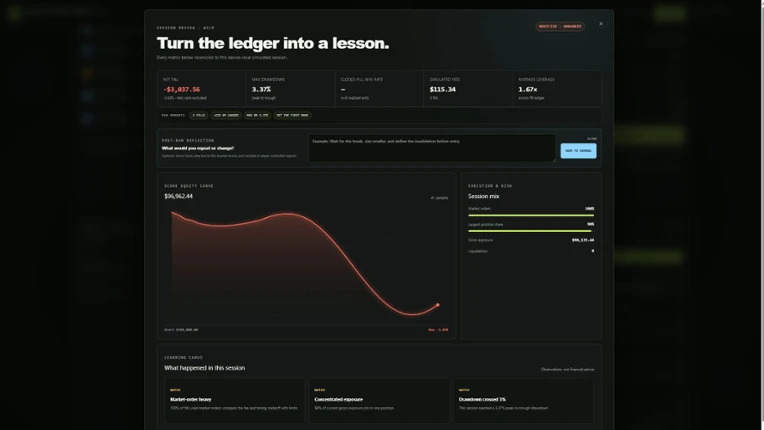Click the 'Session mix' heading

tap(483, 196)
